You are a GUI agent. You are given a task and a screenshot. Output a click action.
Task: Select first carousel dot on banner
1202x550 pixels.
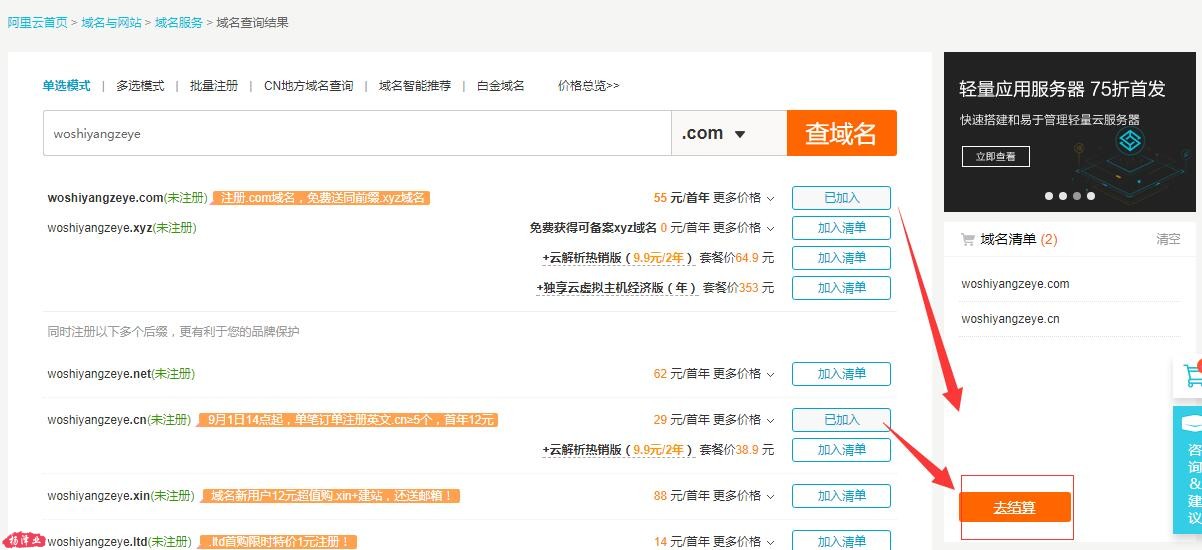point(1049,196)
